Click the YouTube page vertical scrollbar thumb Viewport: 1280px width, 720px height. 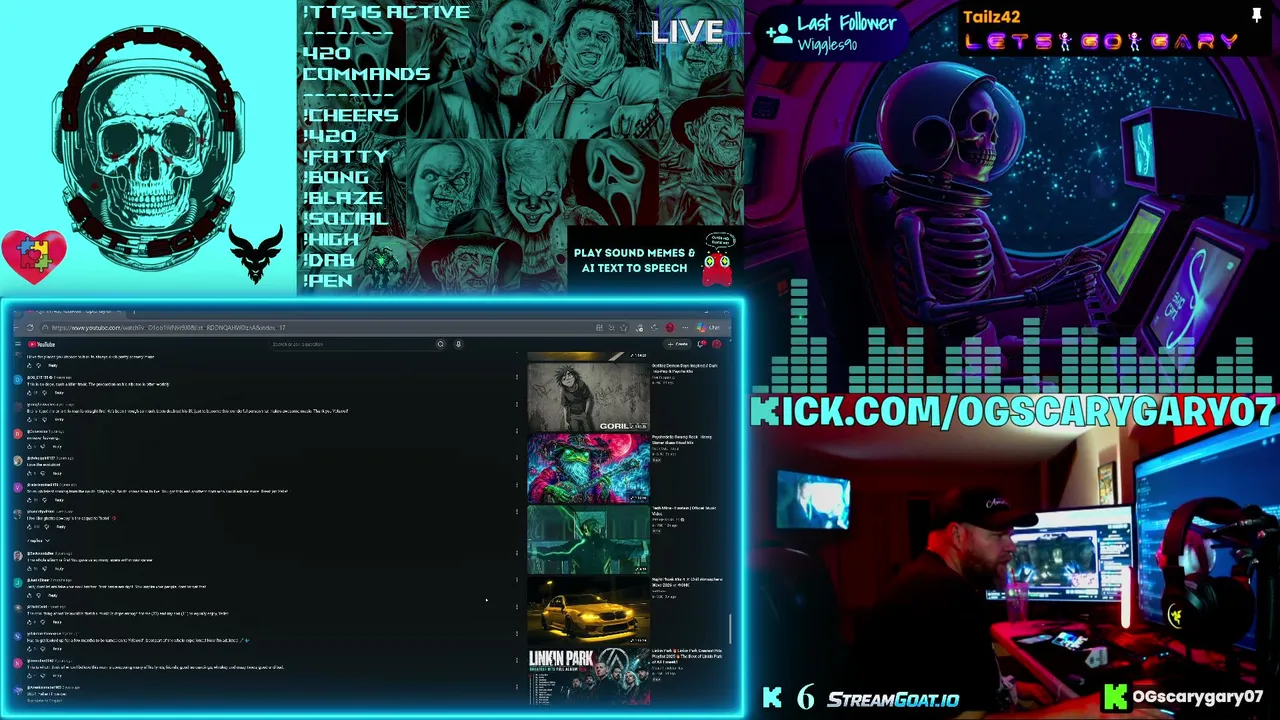pyautogui.click(x=731, y=630)
